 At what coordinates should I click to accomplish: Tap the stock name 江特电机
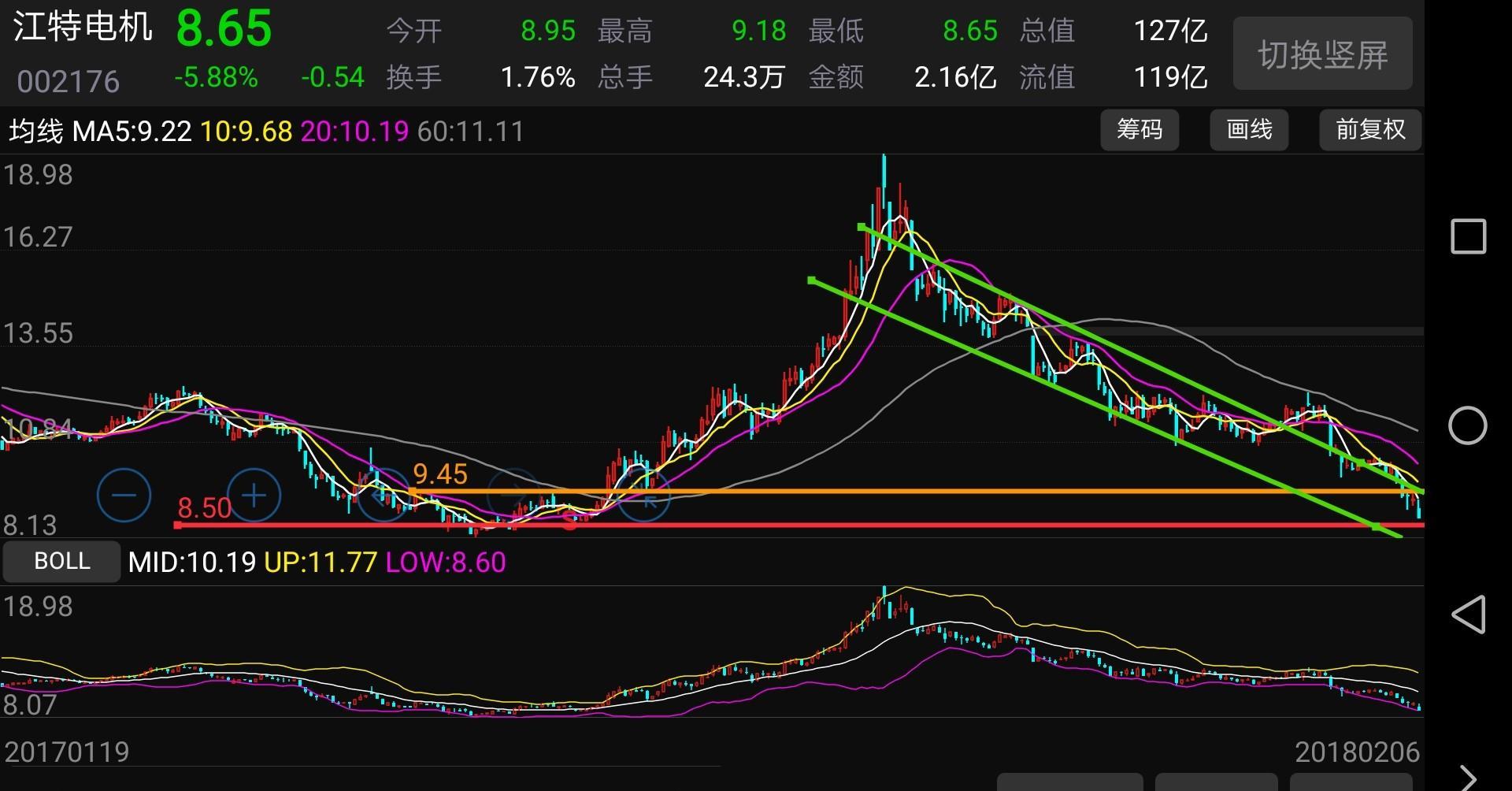pyautogui.click(x=83, y=27)
